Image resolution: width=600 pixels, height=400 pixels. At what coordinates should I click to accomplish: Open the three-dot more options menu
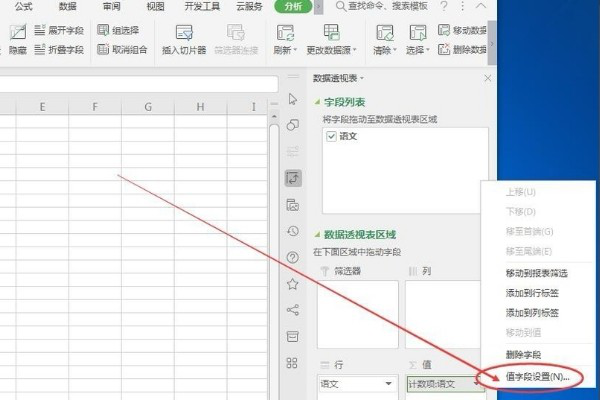tap(463, 6)
